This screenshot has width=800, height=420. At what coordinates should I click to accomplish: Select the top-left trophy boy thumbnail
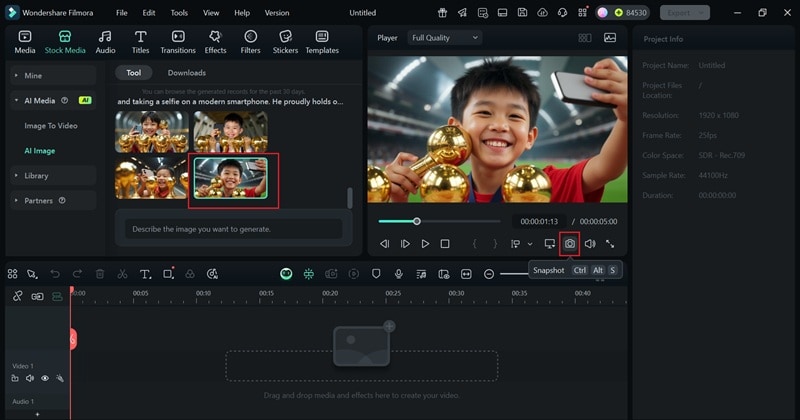click(x=152, y=132)
